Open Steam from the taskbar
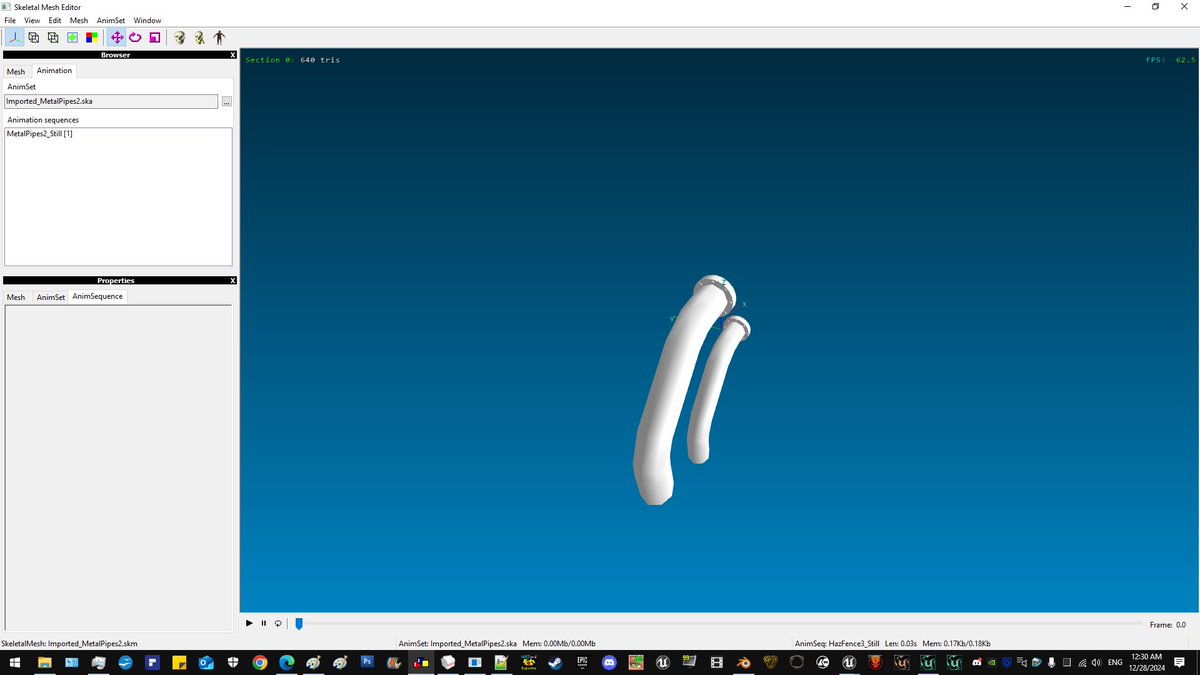1200x675 pixels. point(555,662)
